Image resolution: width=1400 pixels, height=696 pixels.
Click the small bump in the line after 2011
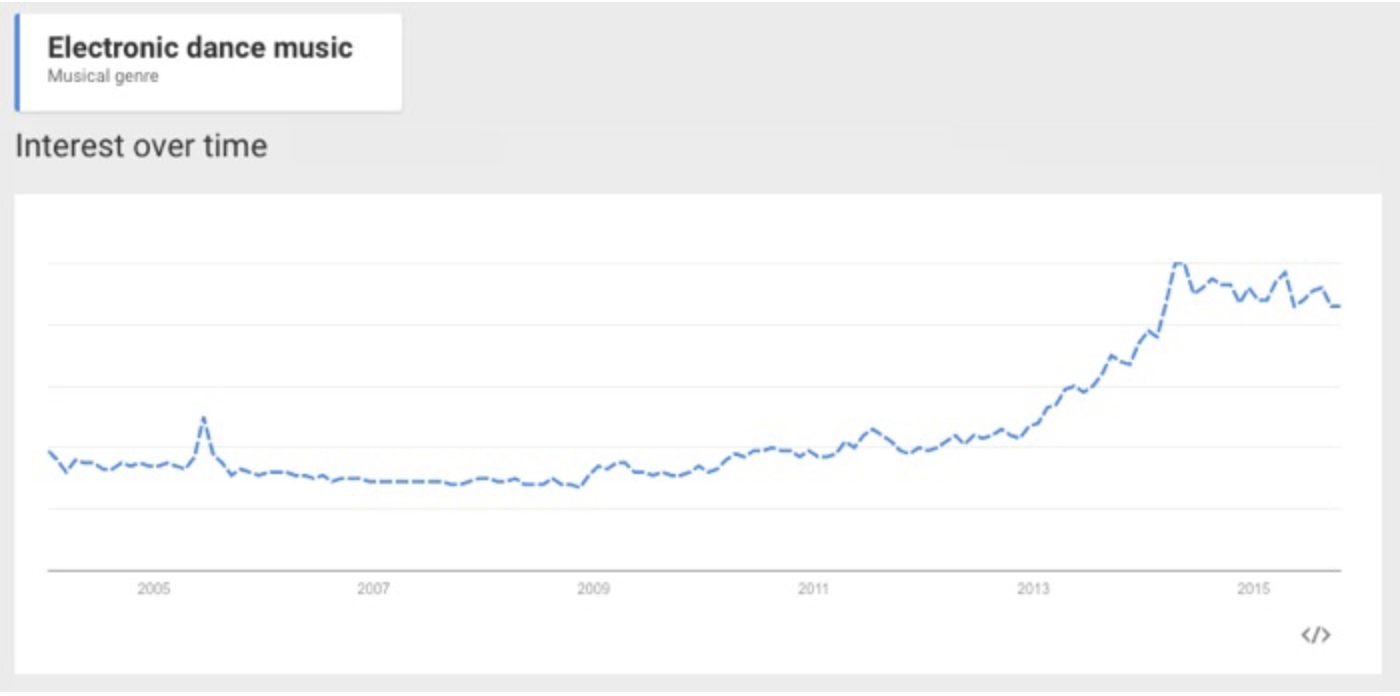coord(873,429)
